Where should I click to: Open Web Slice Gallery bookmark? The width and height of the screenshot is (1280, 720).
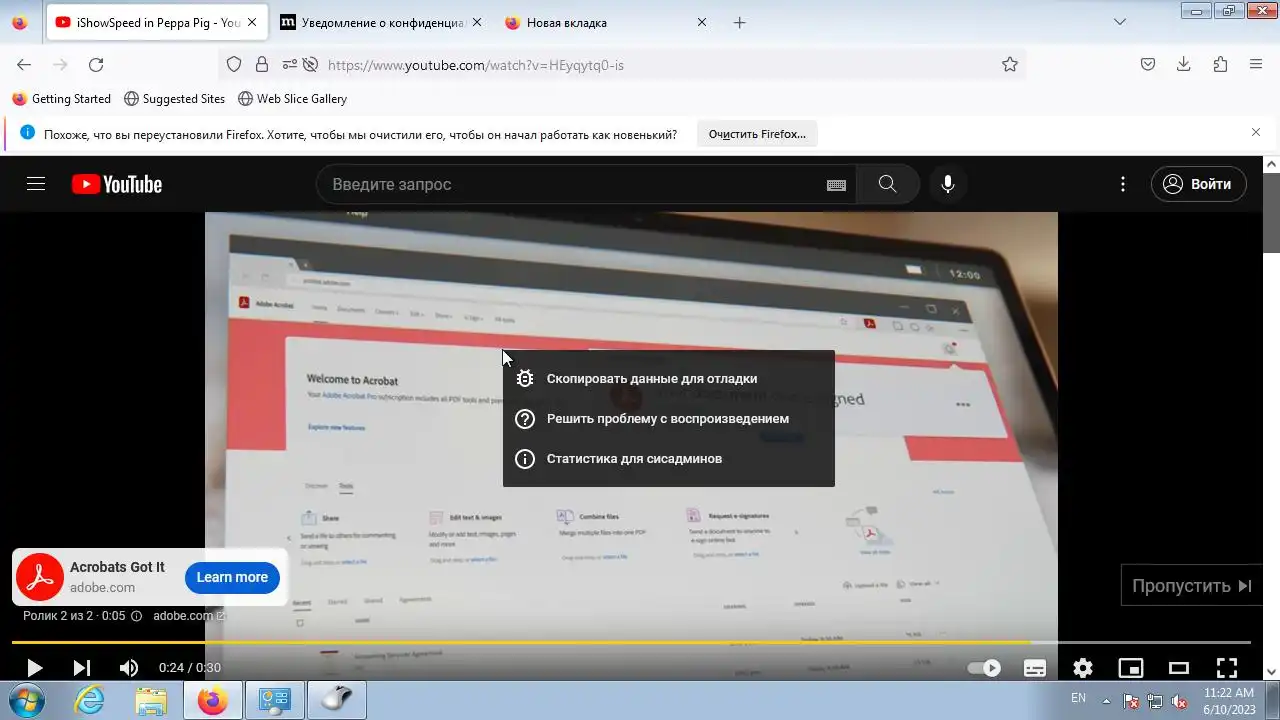pyautogui.click(x=292, y=99)
